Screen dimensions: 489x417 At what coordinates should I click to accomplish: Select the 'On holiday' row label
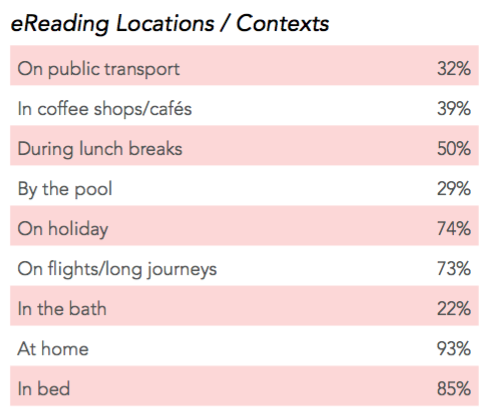tap(63, 229)
